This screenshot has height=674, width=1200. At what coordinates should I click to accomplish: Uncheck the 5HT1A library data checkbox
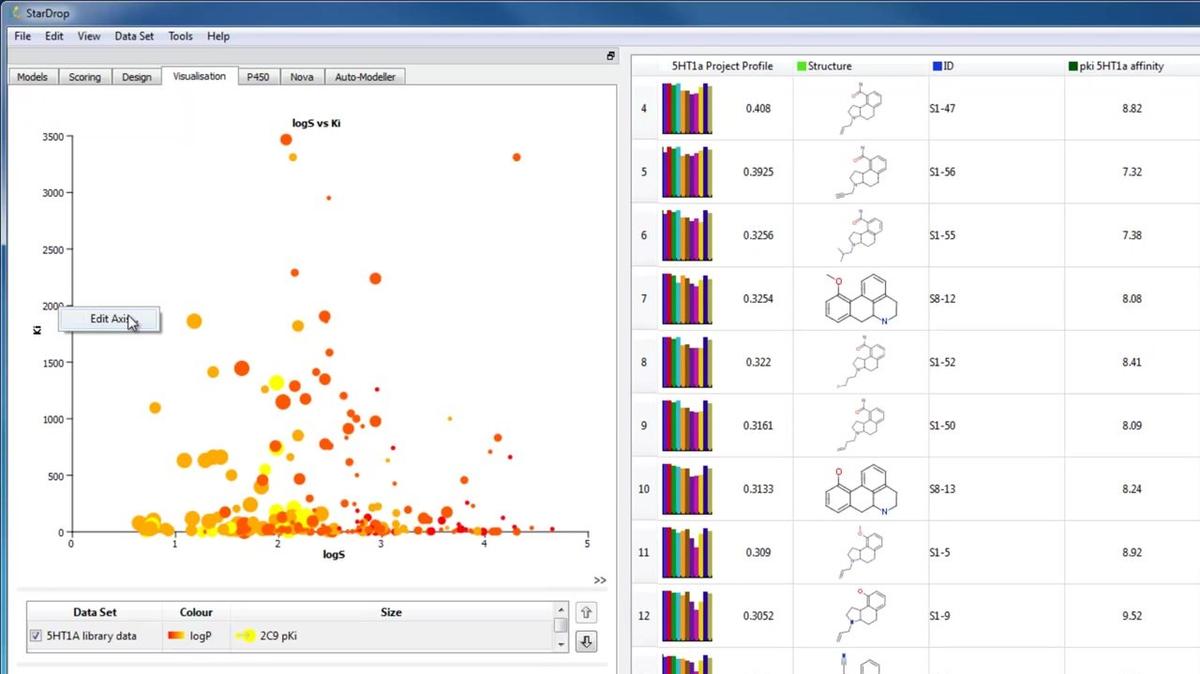[x=36, y=636]
